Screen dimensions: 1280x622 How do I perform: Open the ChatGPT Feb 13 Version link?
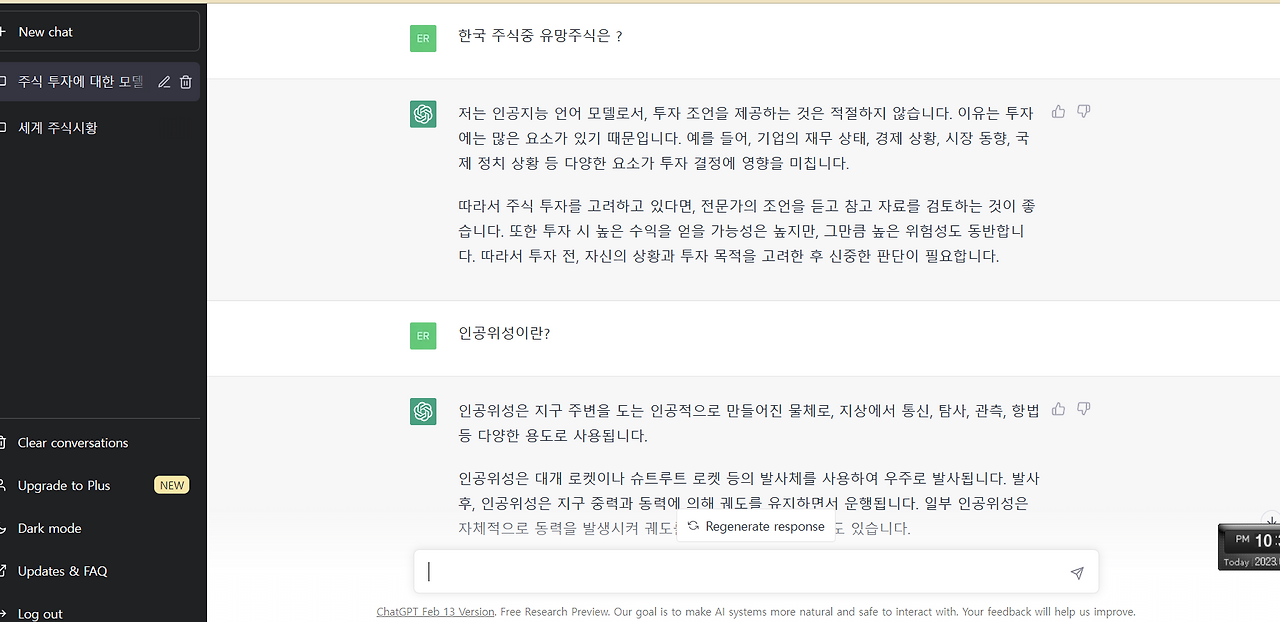click(x=435, y=611)
